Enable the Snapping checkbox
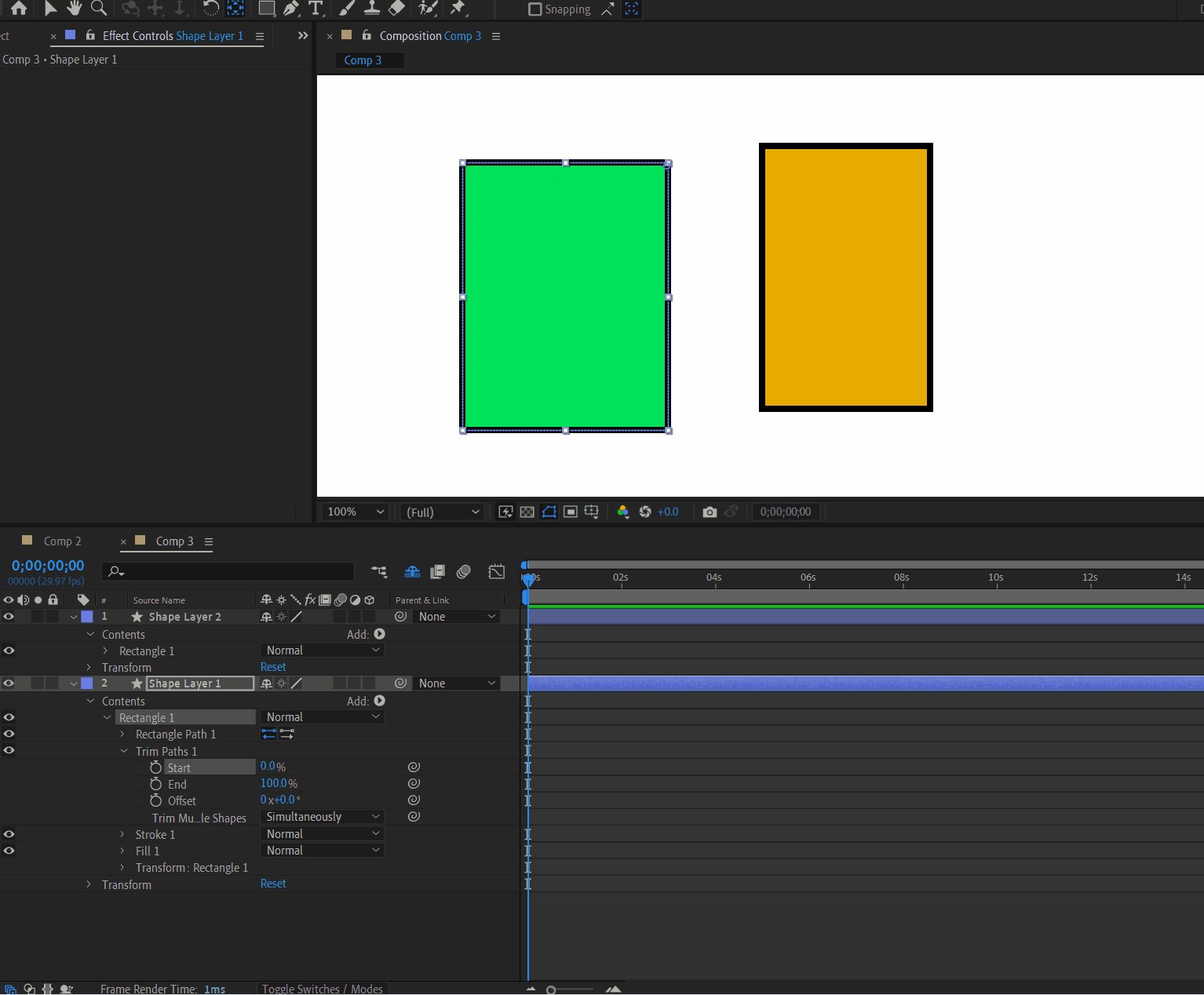 pyautogui.click(x=535, y=9)
